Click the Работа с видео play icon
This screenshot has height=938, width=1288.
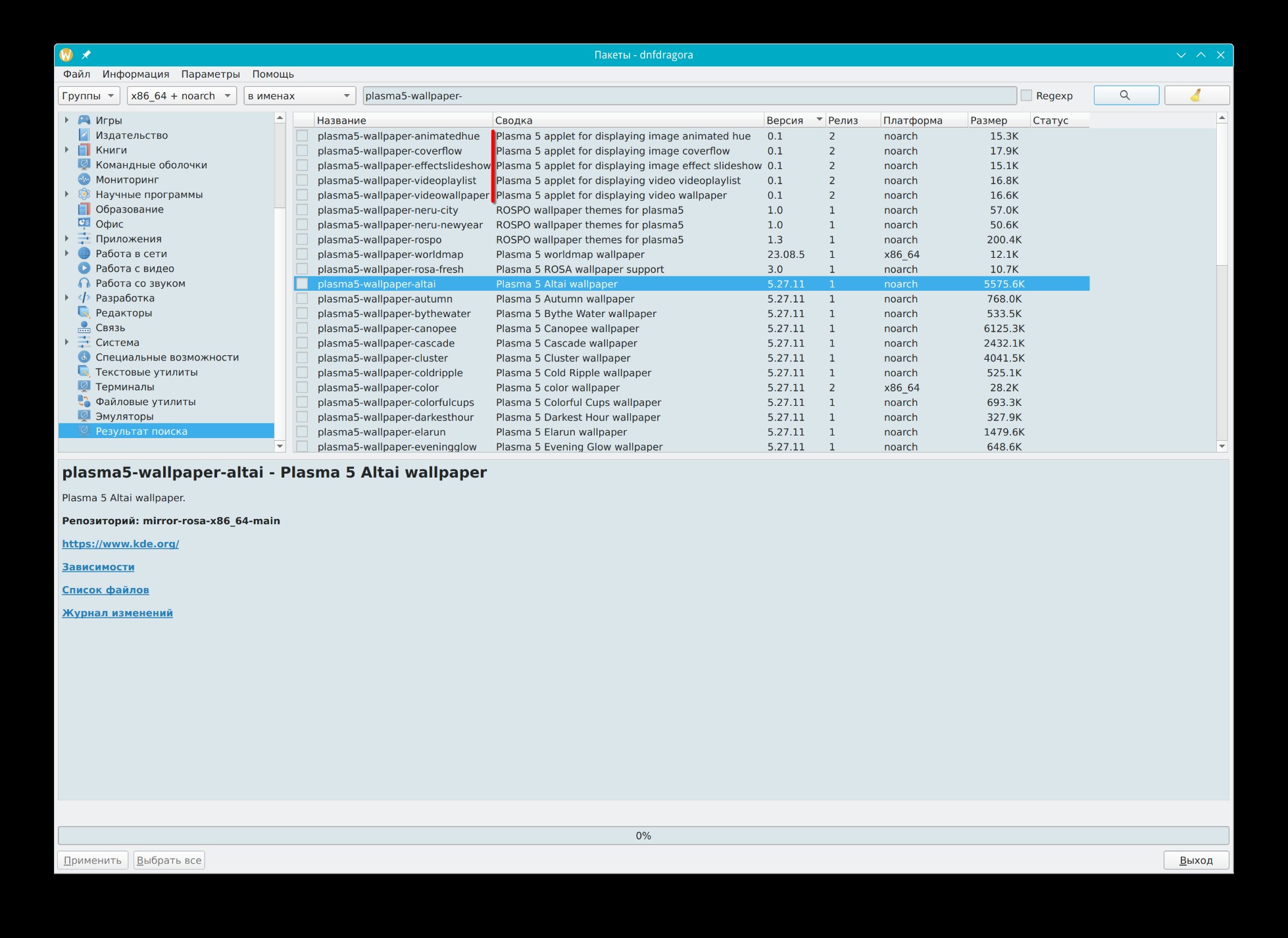click(84, 268)
